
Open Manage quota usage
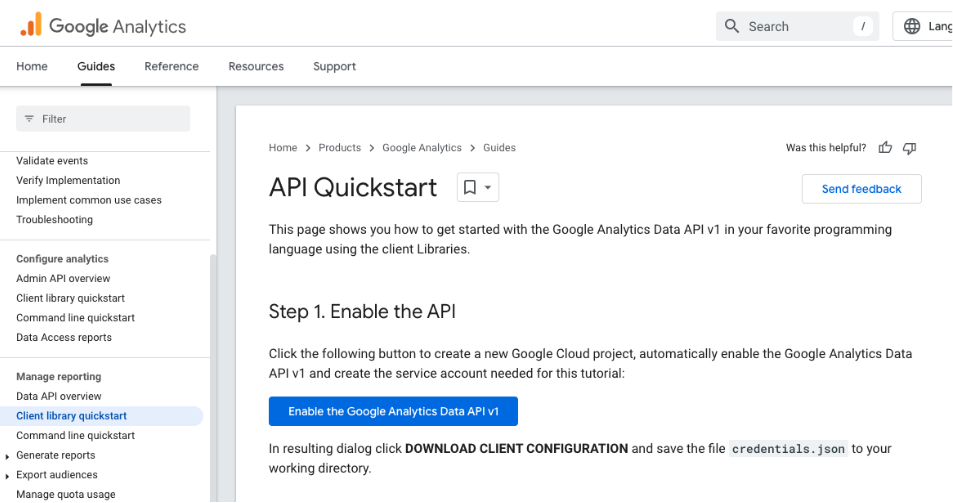(x=66, y=494)
